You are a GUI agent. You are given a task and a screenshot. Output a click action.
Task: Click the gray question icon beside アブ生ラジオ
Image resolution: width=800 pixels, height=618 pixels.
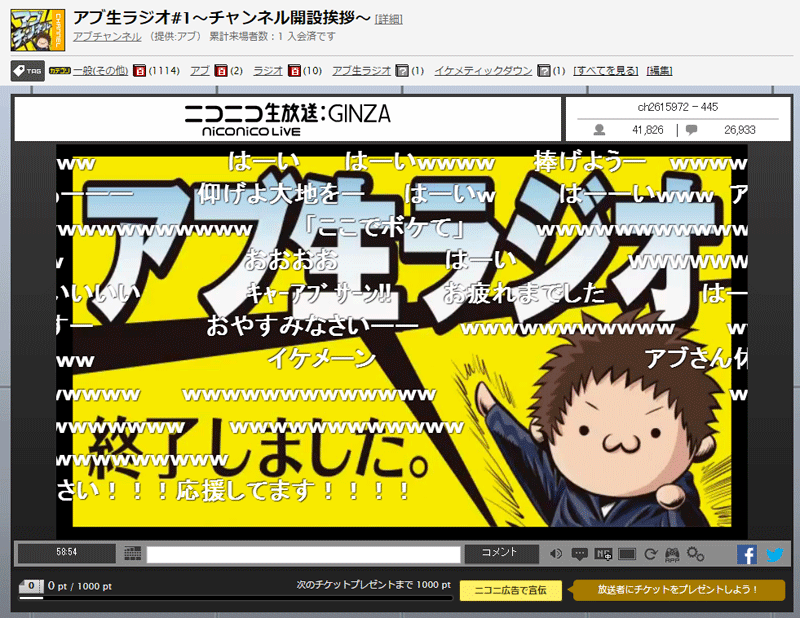[403, 71]
